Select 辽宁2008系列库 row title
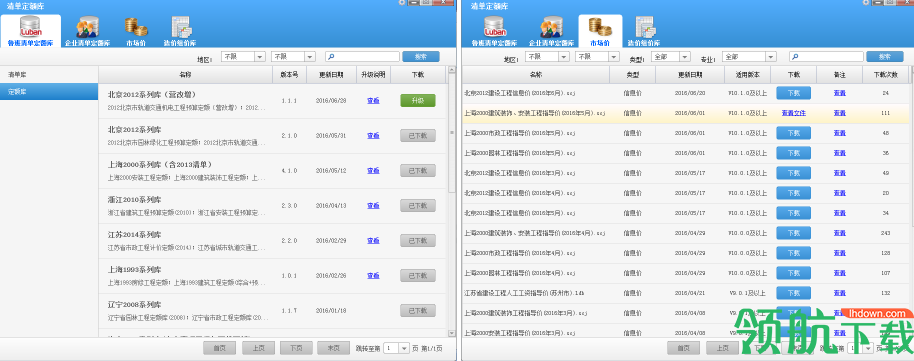The image size is (914, 361). (x=134, y=304)
